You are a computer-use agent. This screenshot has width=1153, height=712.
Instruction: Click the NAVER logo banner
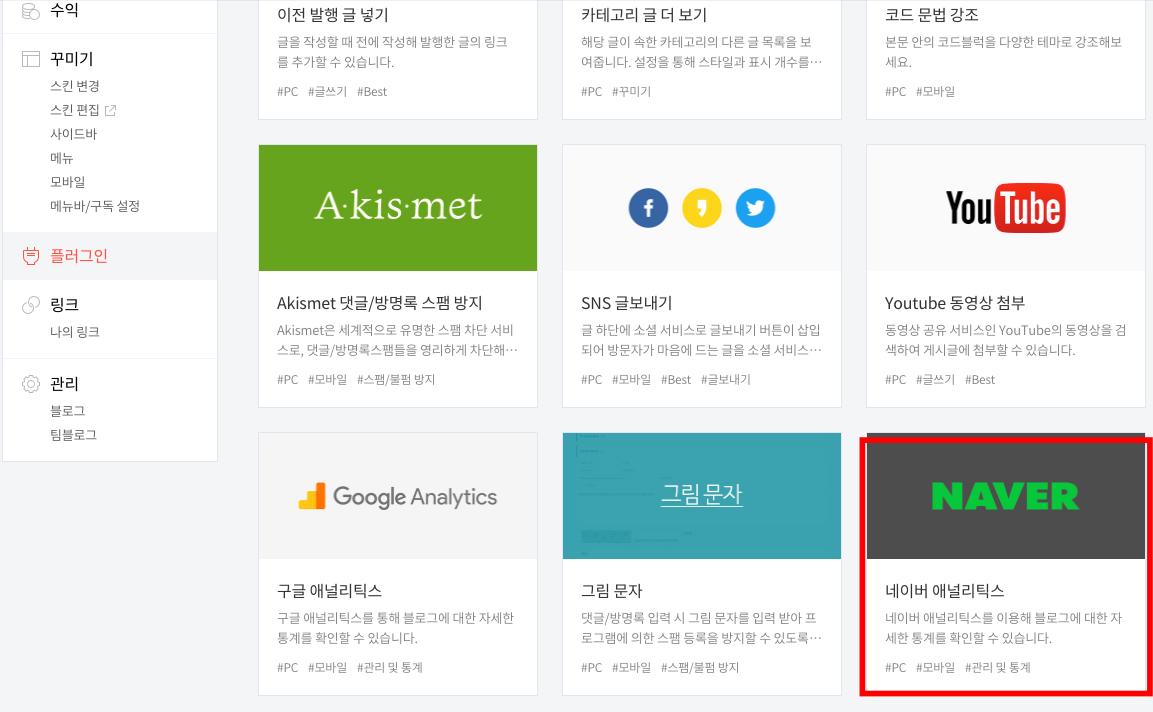(1005, 496)
